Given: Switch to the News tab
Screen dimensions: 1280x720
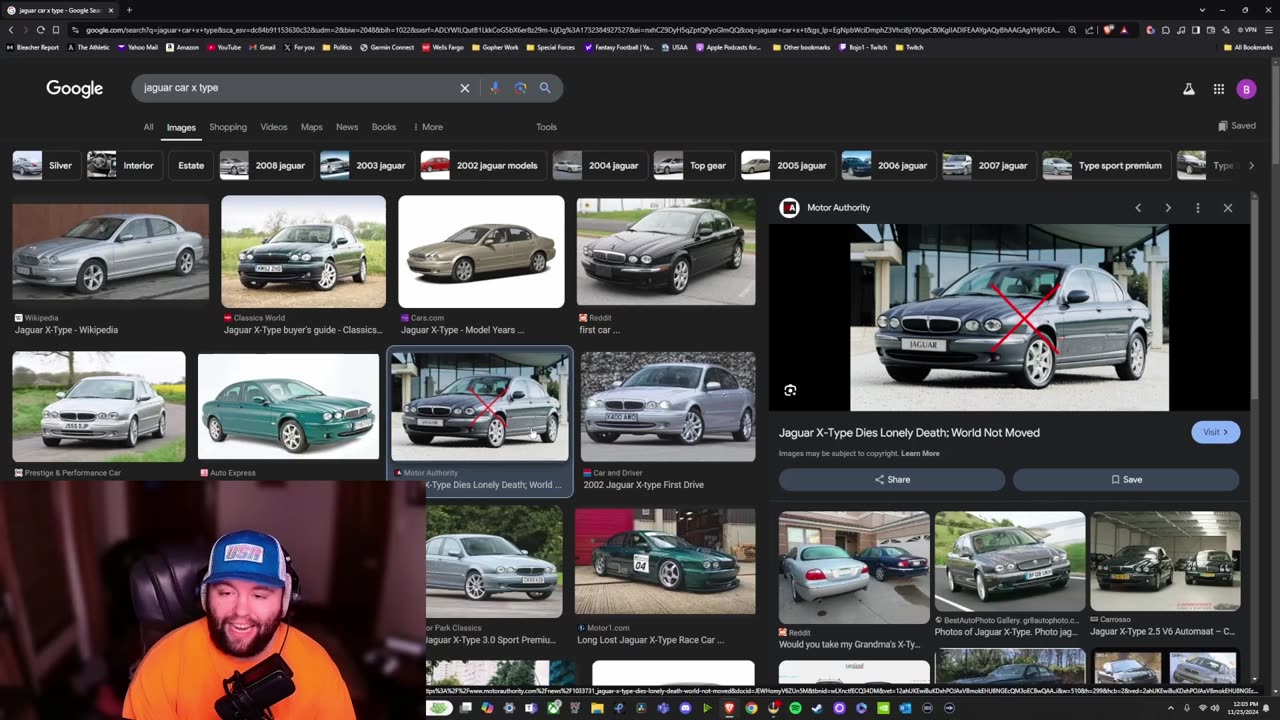Looking at the screenshot, I should pyautogui.click(x=347, y=127).
